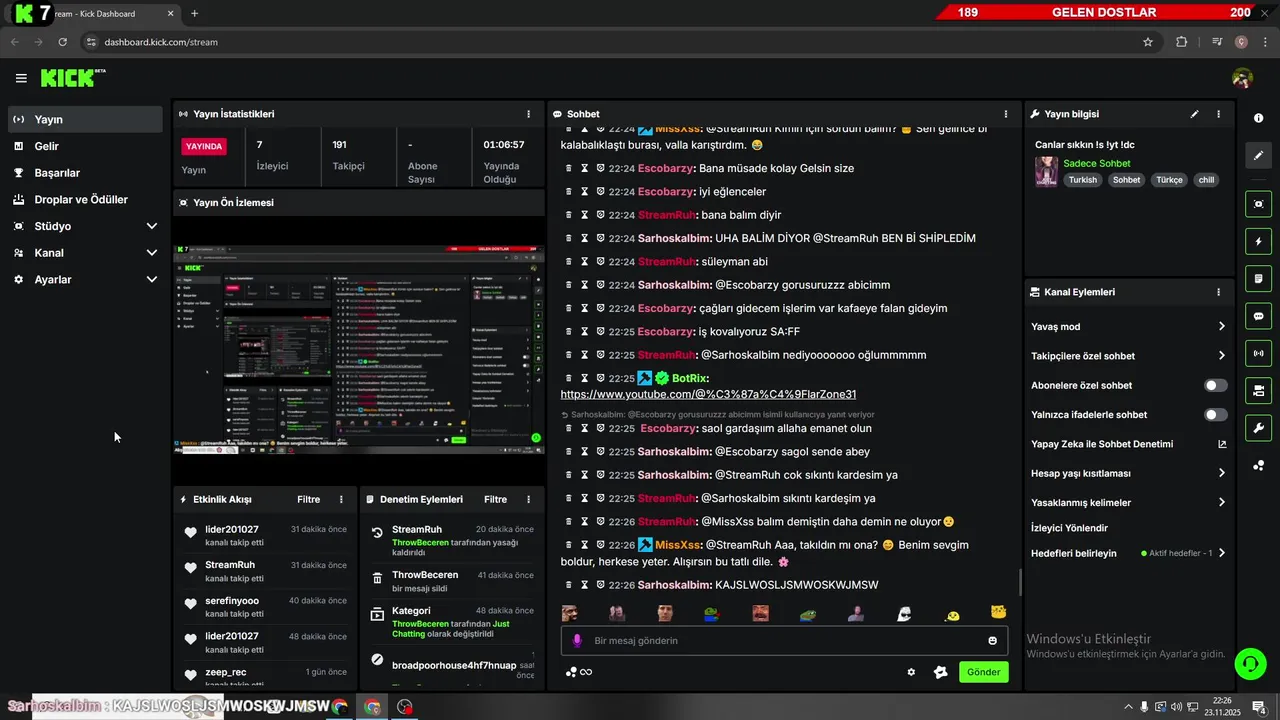Enable Yalnızca ifadelerle sohbet toggle

tap(1215, 414)
